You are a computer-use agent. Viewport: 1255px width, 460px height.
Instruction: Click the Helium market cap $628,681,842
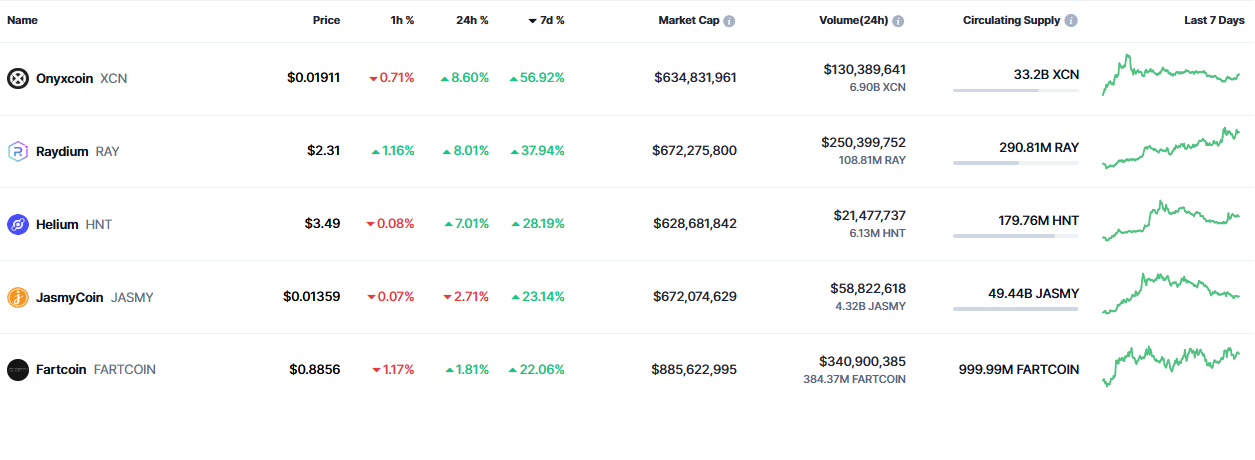695,224
